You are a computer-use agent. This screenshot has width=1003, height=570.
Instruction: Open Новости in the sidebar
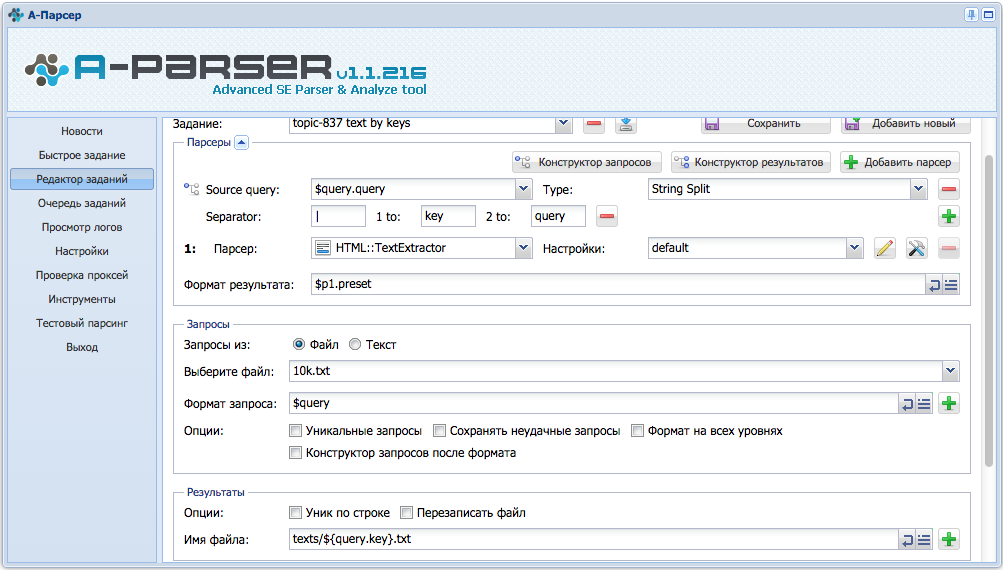pos(82,131)
